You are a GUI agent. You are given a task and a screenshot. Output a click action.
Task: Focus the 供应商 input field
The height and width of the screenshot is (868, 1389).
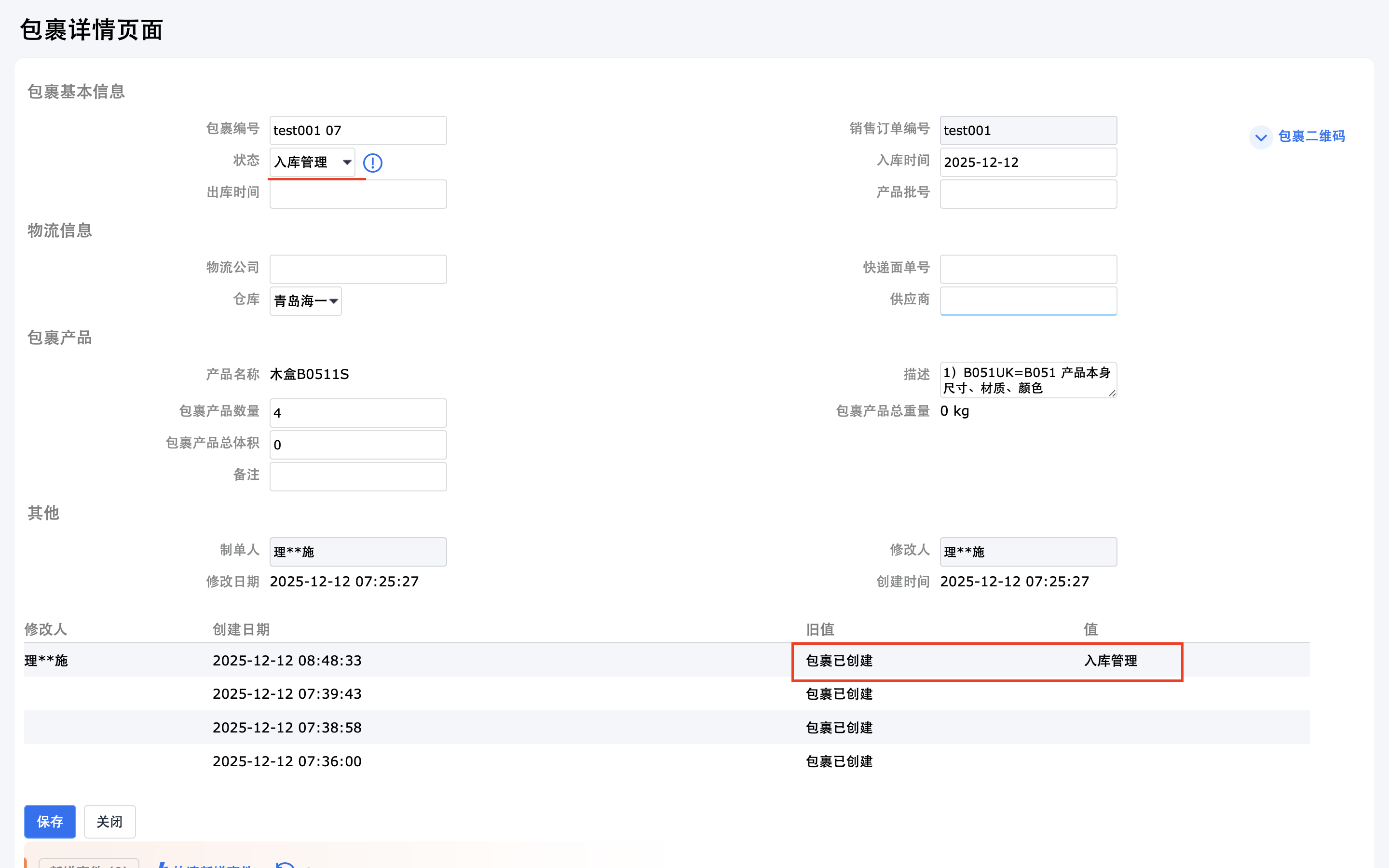(x=1027, y=301)
